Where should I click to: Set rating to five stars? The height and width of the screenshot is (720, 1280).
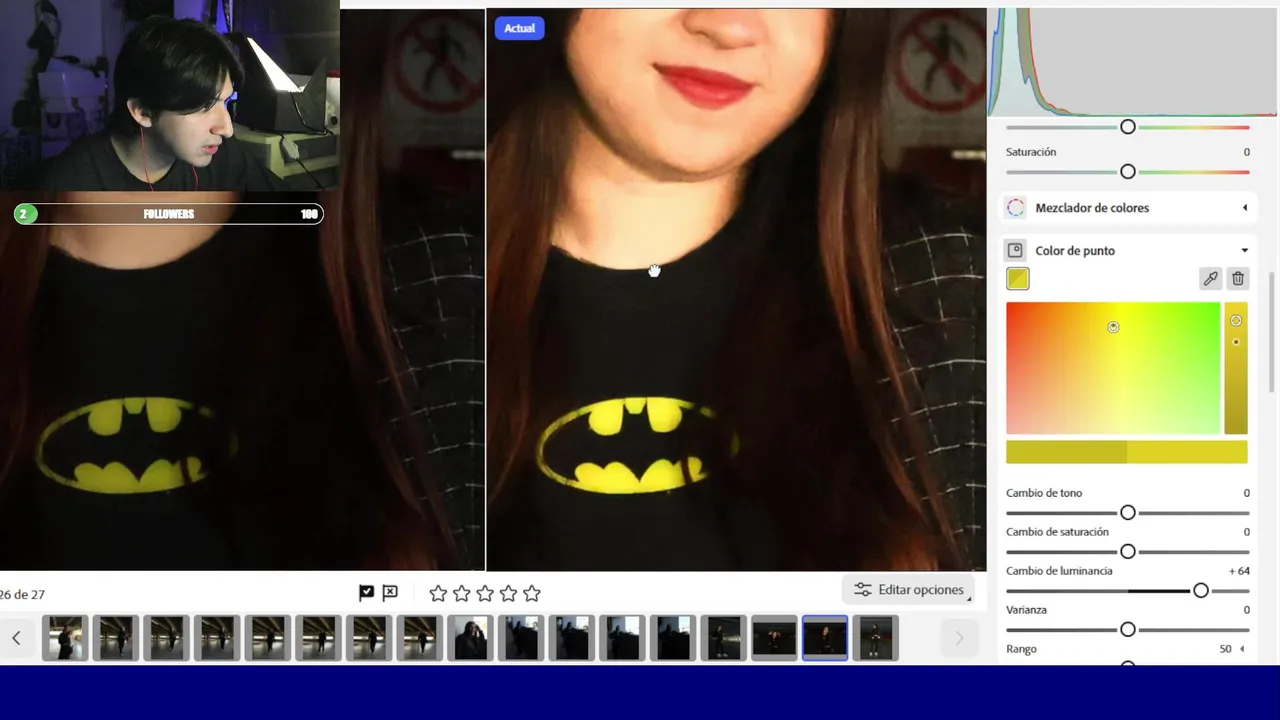531,593
